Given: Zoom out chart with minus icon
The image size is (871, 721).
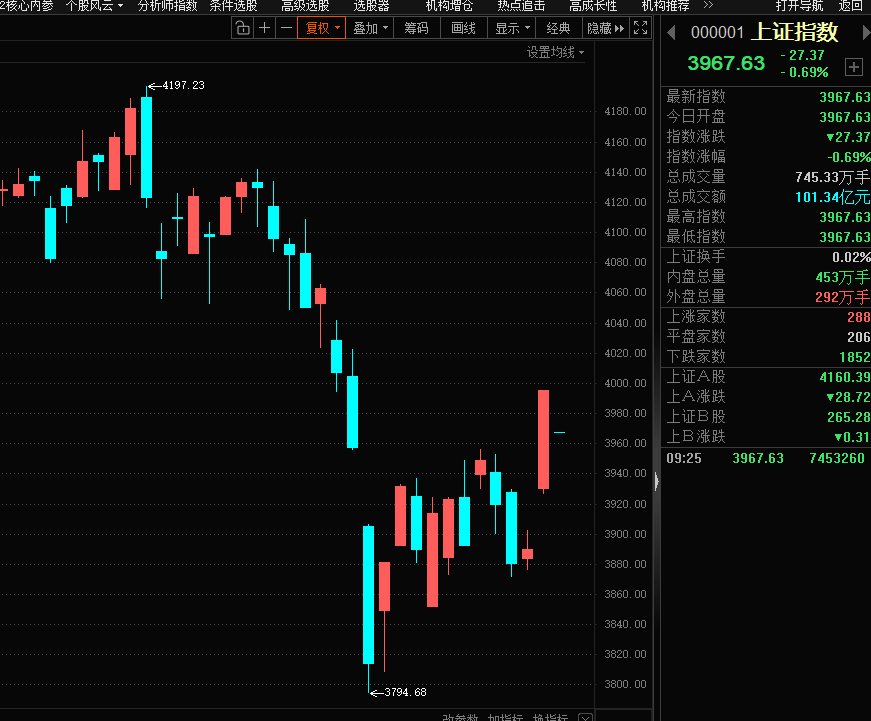Looking at the screenshot, I should [x=286, y=28].
